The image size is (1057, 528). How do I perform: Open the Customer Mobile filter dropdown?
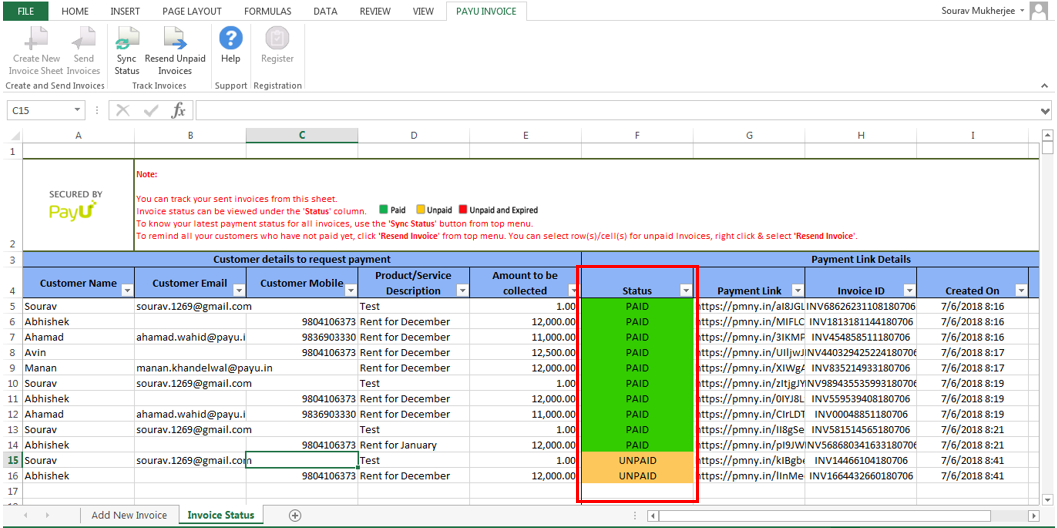click(x=351, y=290)
